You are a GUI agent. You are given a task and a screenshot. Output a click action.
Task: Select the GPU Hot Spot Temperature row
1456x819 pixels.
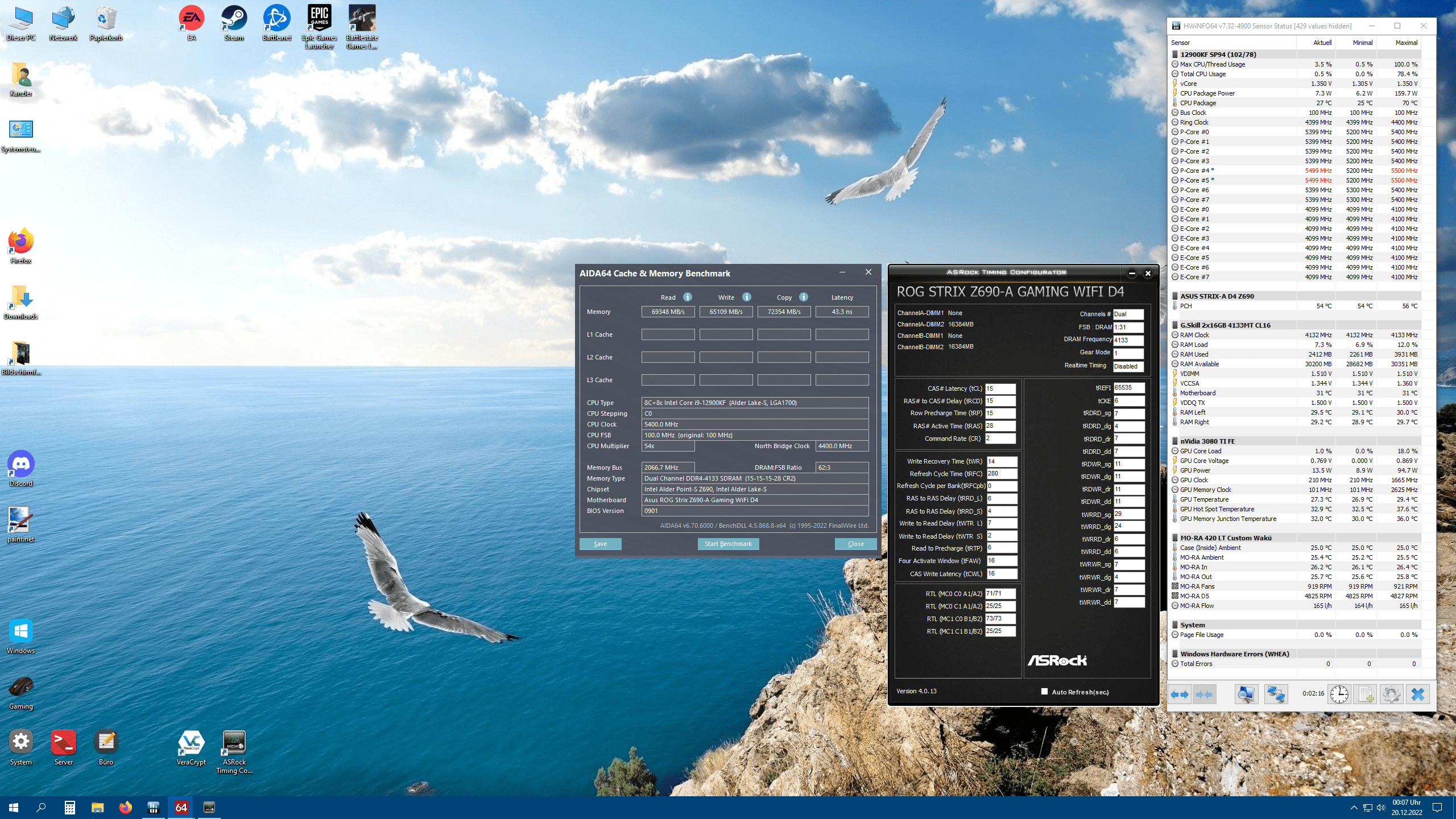pos(1296,509)
